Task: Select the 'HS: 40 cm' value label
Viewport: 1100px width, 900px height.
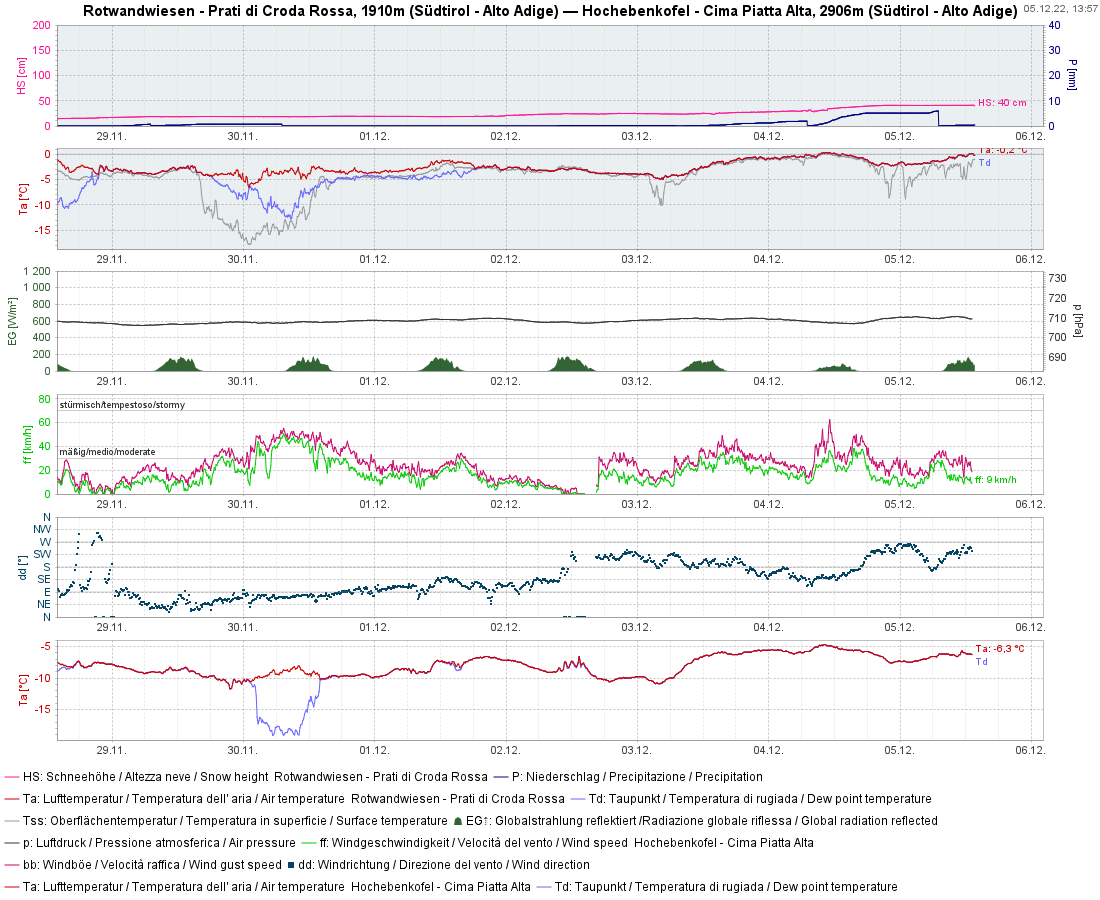Action: pyautogui.click(x=1002, y=103)
